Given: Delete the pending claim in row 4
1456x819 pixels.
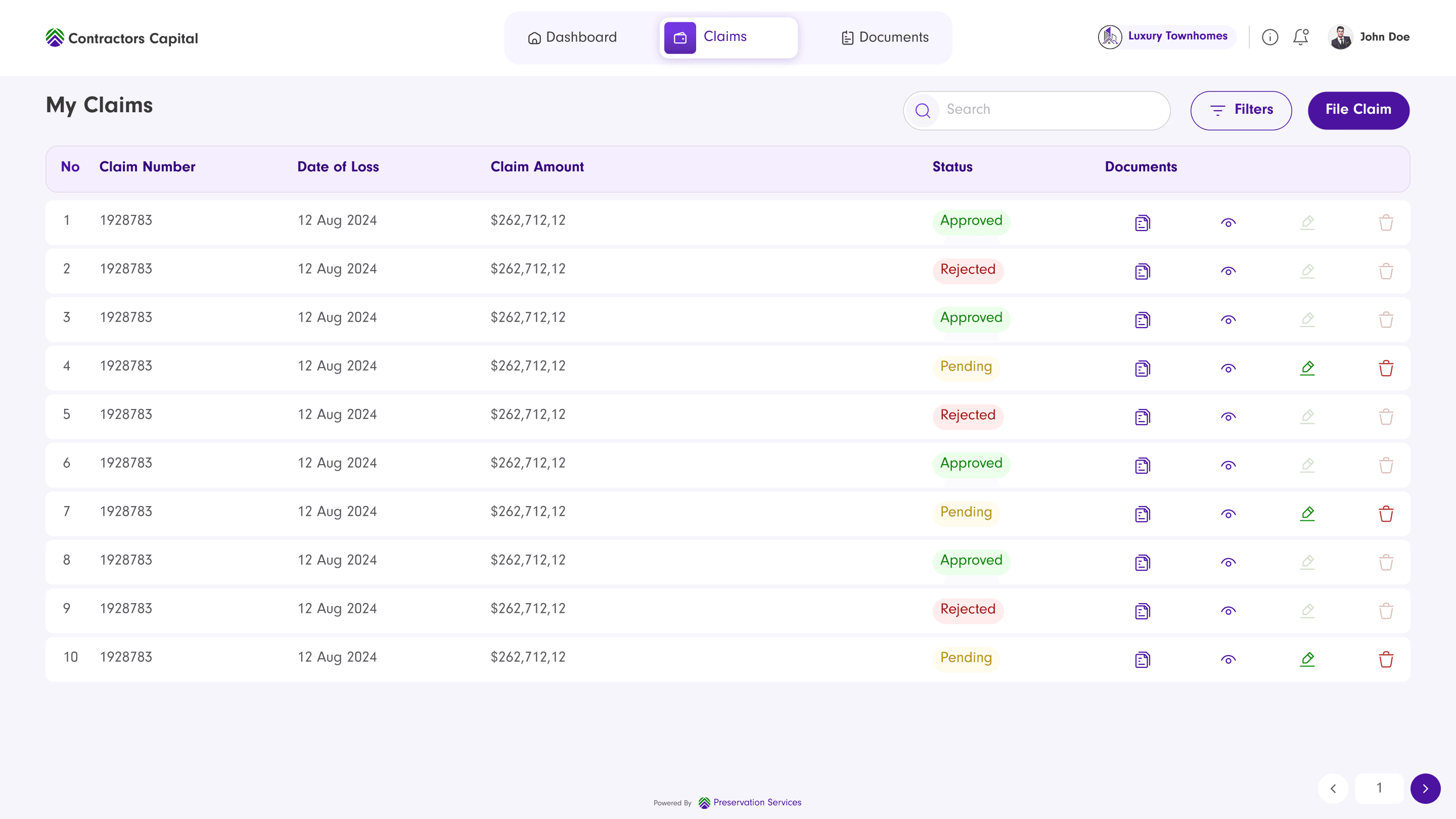Looking at the screenshot, I should pyautogui.click(x=1386, y=369).
